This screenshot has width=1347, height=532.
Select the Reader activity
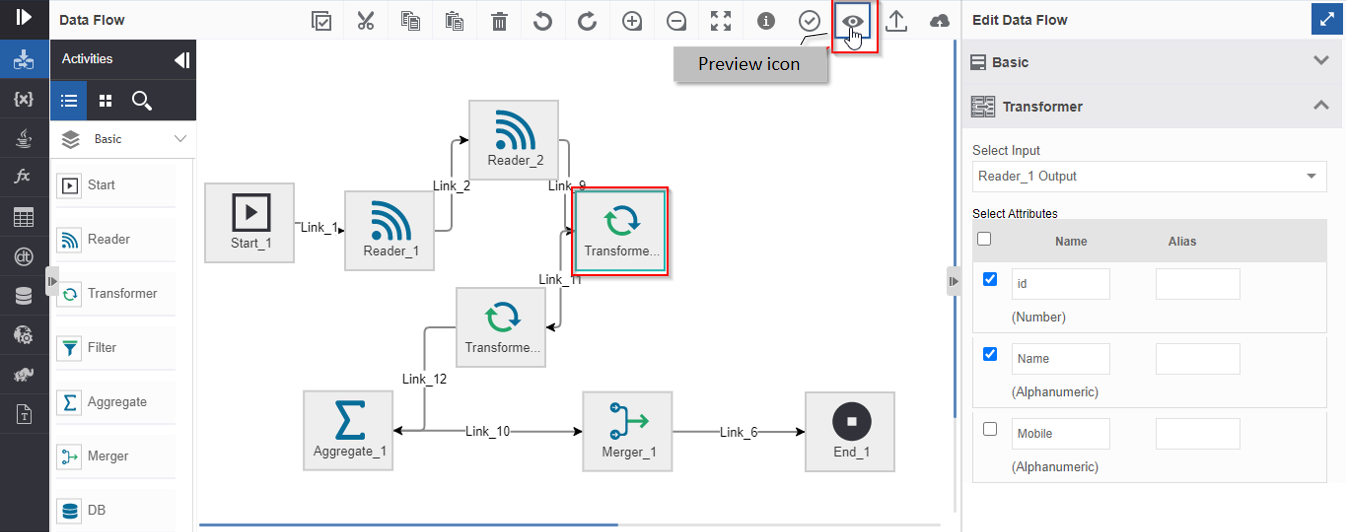pyautogui.click(x=116, y=240)
